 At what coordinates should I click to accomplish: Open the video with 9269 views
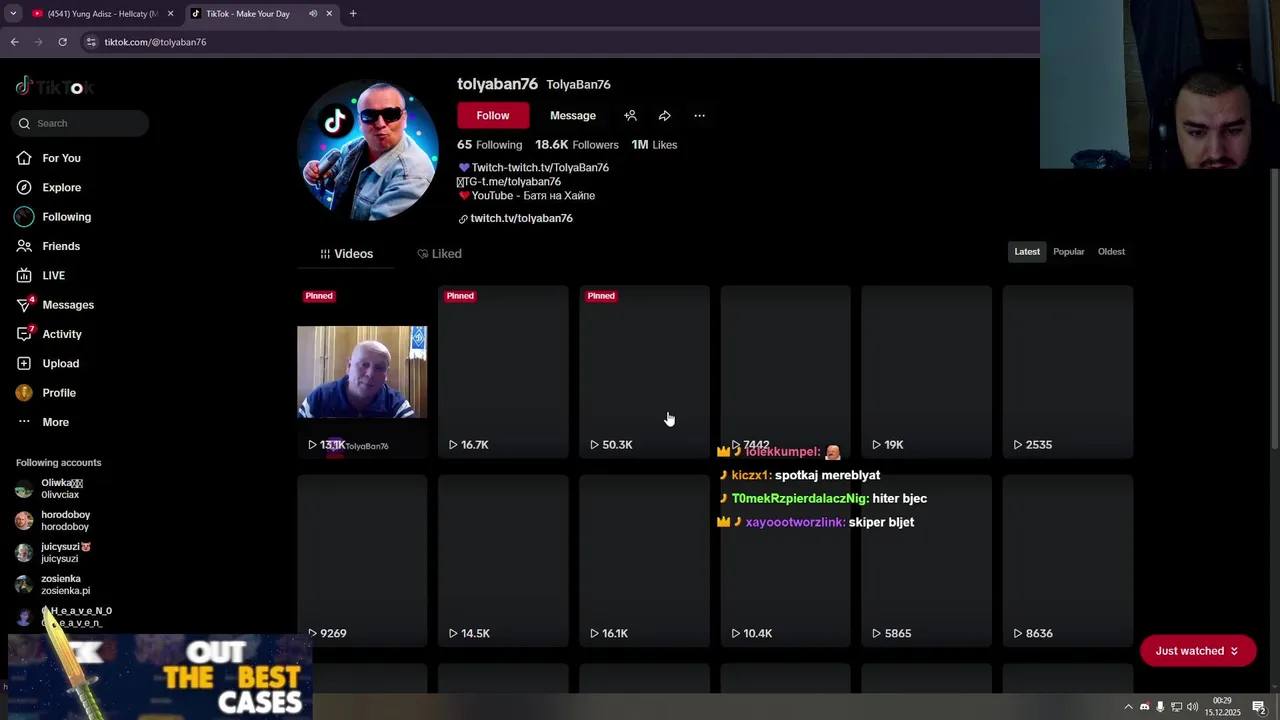(x=362, y=561)
